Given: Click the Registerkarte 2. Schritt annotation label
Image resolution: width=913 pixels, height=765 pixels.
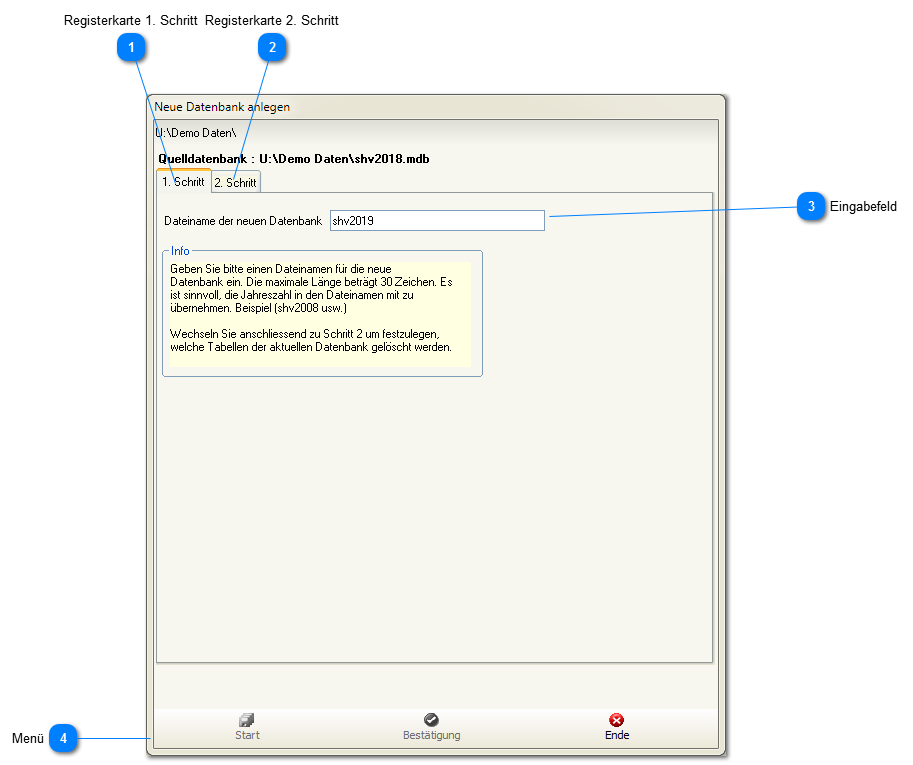Looking at the screenshot, I should pos(272,21).
